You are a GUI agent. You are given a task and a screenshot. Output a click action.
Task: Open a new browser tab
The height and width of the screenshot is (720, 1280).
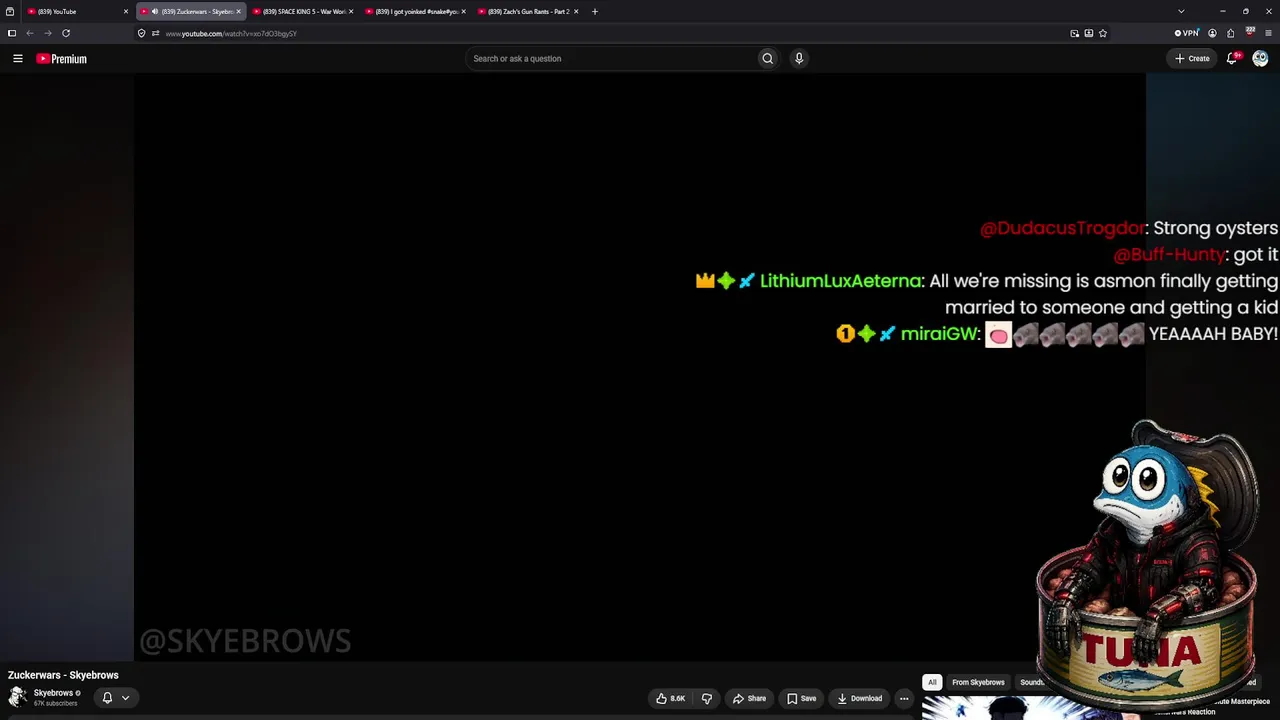click(595, 11)
